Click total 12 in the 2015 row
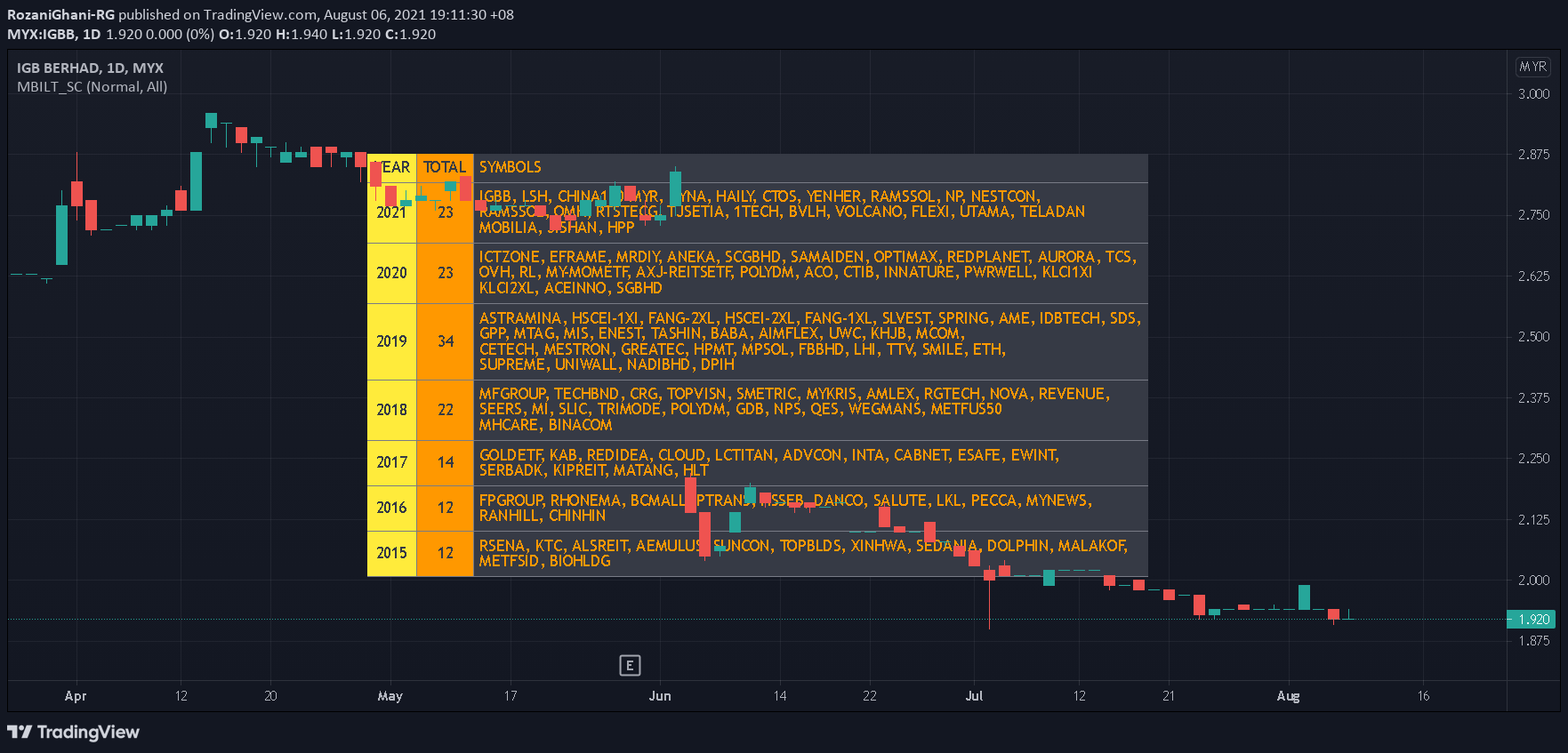Screen dimensions: 1568x753 click(x=446, y=553)
